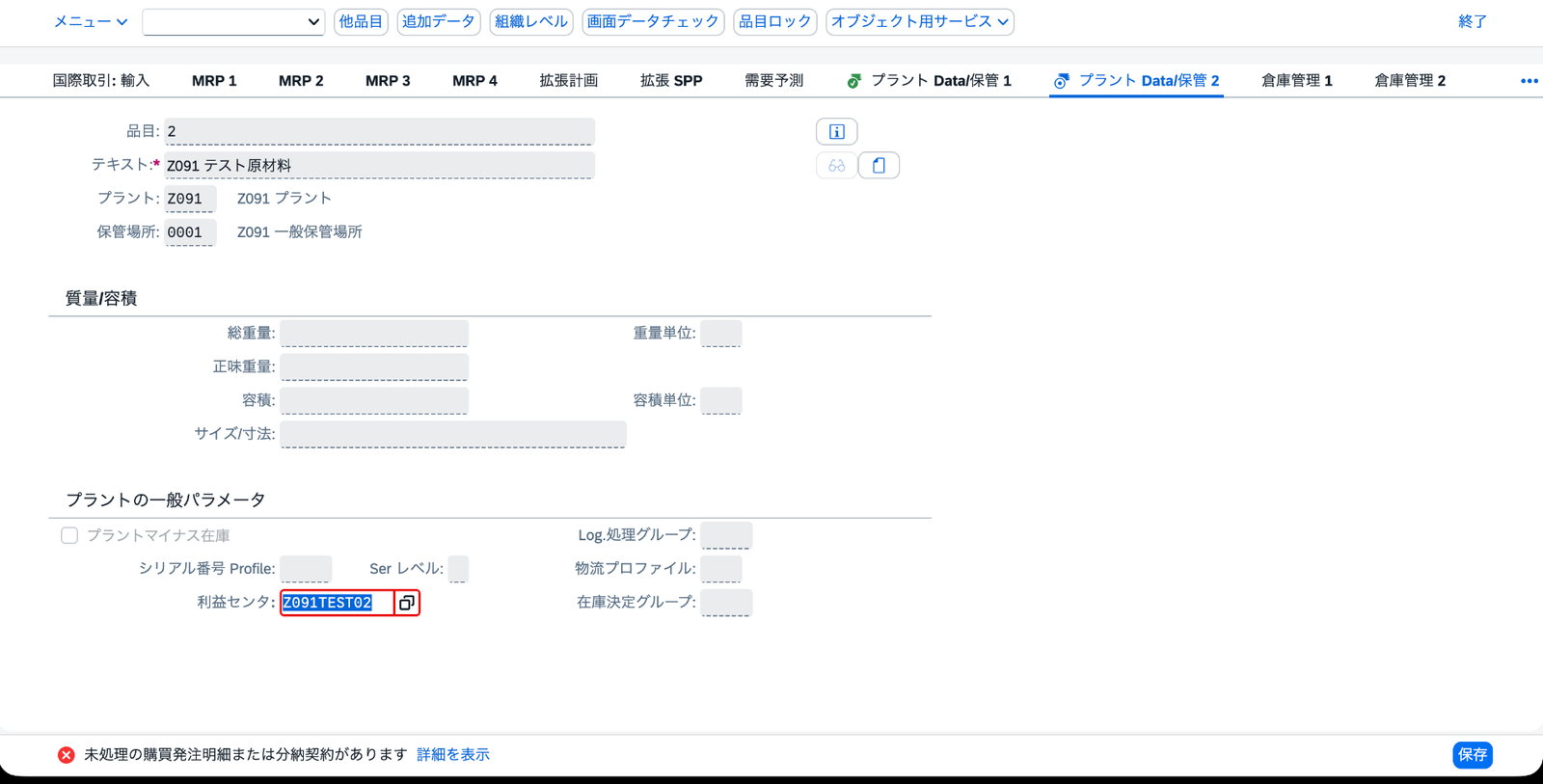The height and width of the screenshot is (784, 1543).
Task: Click the 品目ロック button
Action: click(x=775, y=21)
